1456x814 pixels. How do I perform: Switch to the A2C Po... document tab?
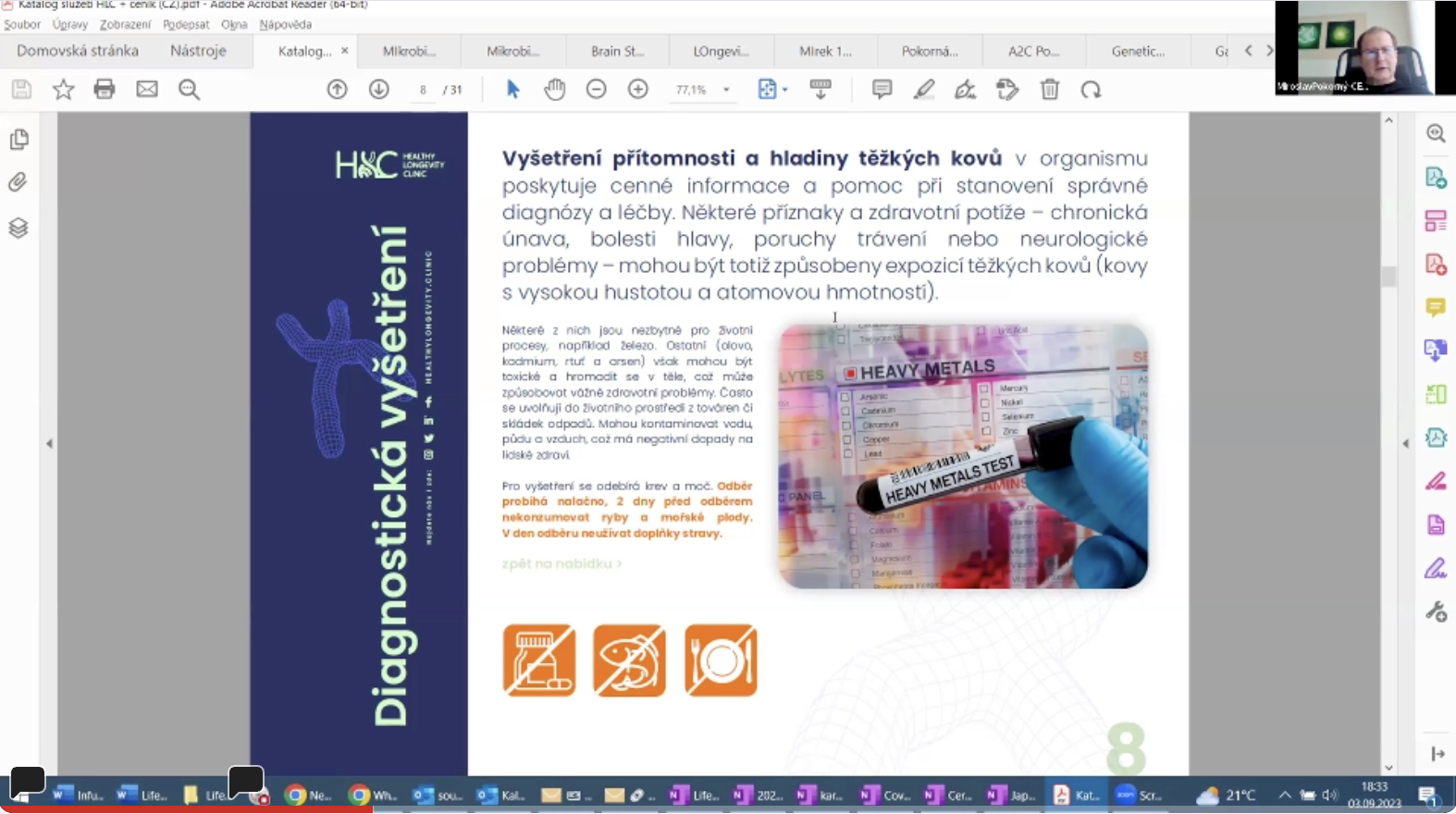1033,51
